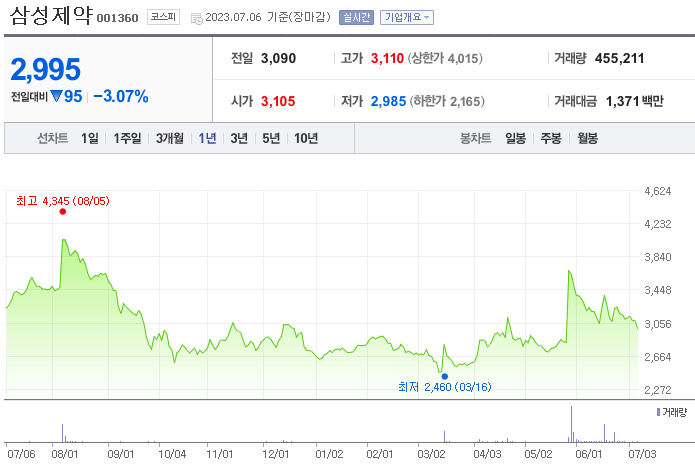Click the red 최고 high-point marker dot
Viewport: 695px width, 467px height.
point(62,211)
